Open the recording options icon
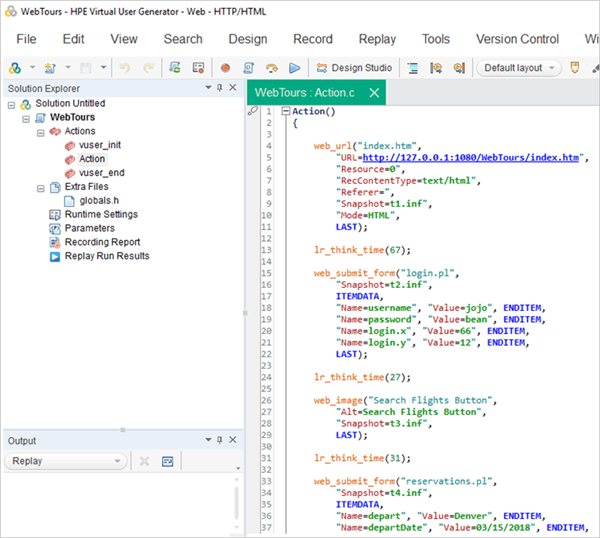The width and height of the screenshot is (600, 538). click(198, 68)
